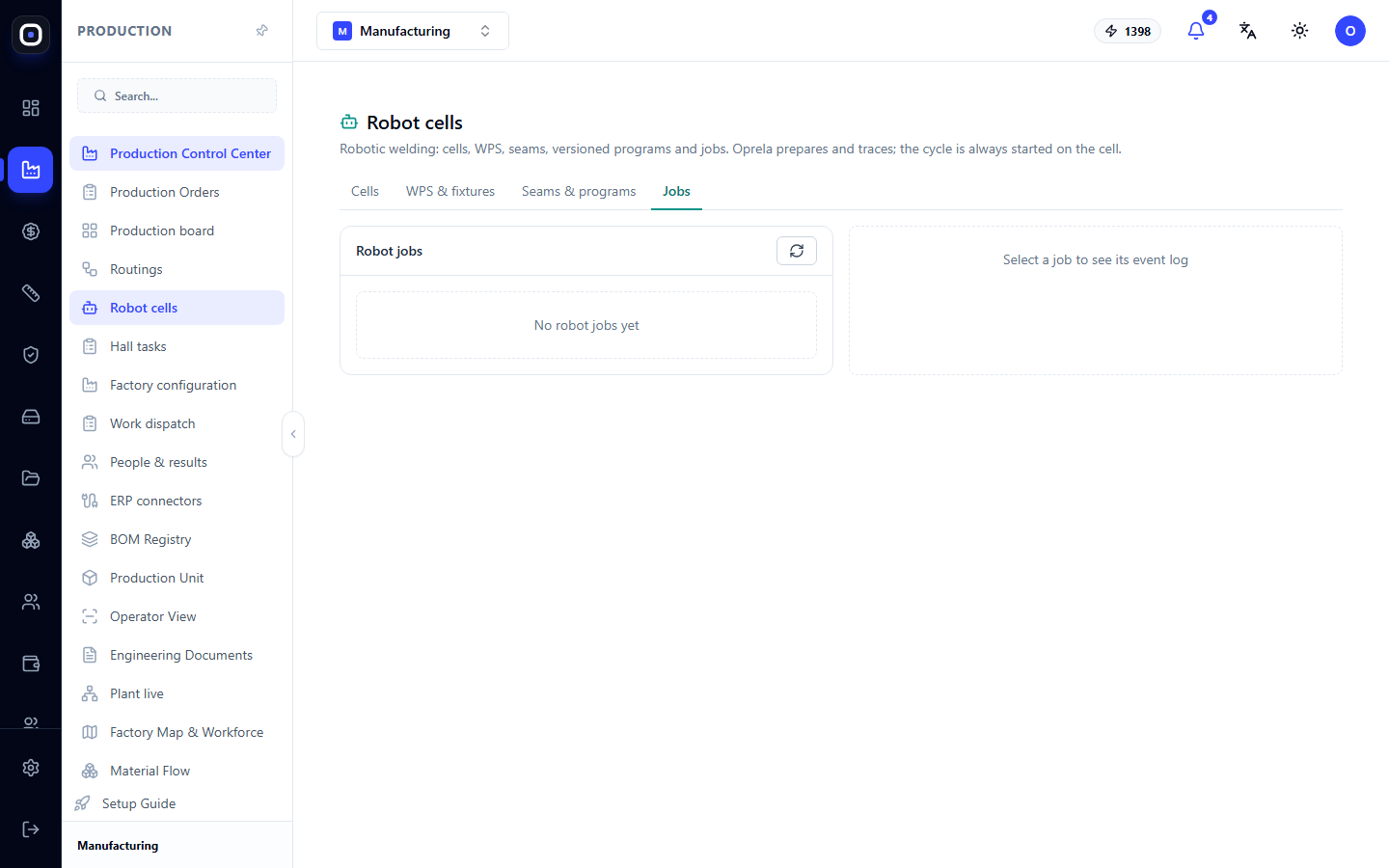The height and width of the screenshot is (868, 1389).
Task: Go to Work dispatch
Action: click(x=177, y=423)
